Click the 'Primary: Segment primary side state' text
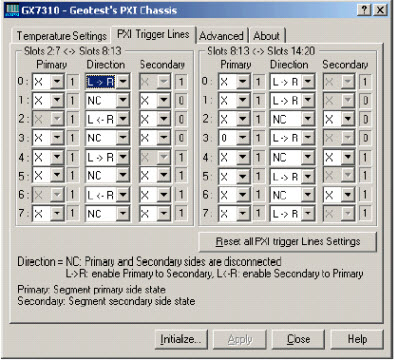The height and width of the screenshot is (360, 395). click(91, 289)
